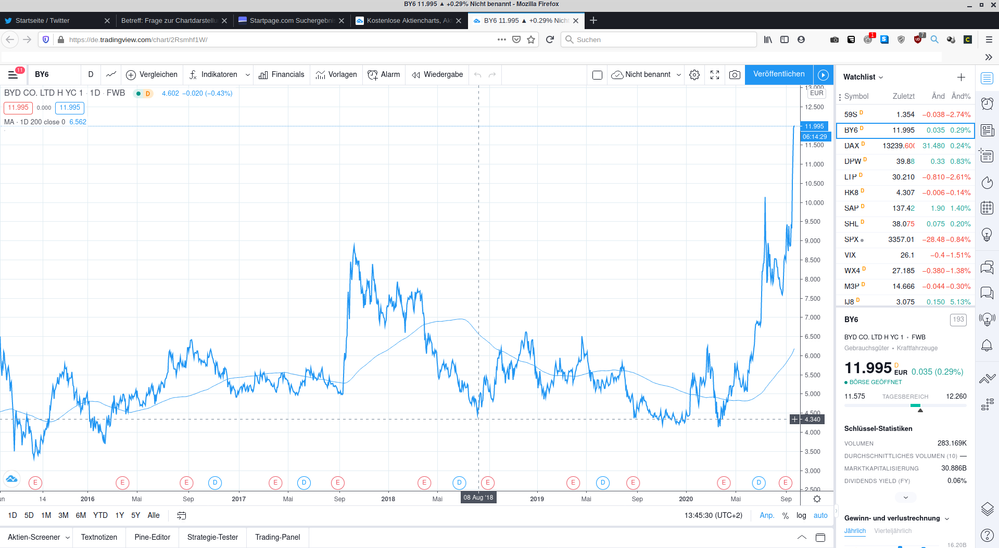This screenshot has height=548, width=999.
Task: Toggle percent scale on price axis
Action: click(x=785, y=516)
